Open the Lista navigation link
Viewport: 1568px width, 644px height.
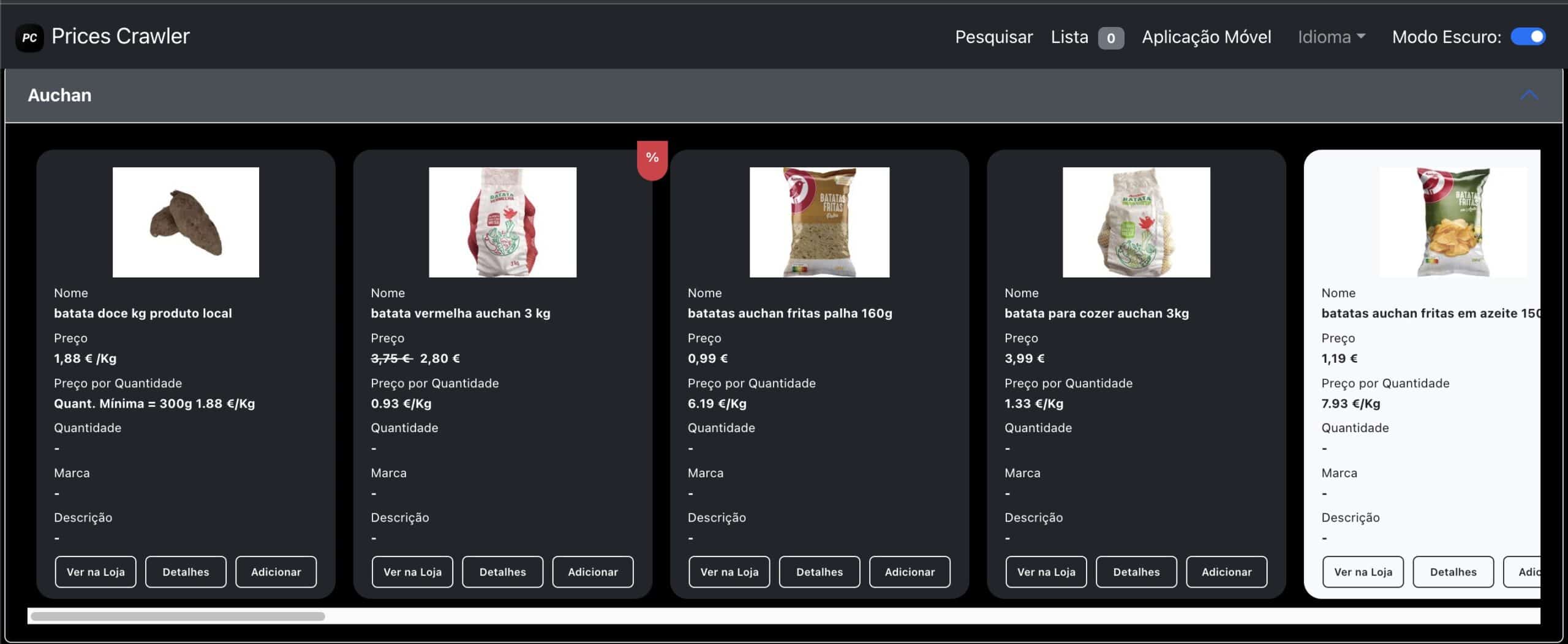pos(1069,37)
